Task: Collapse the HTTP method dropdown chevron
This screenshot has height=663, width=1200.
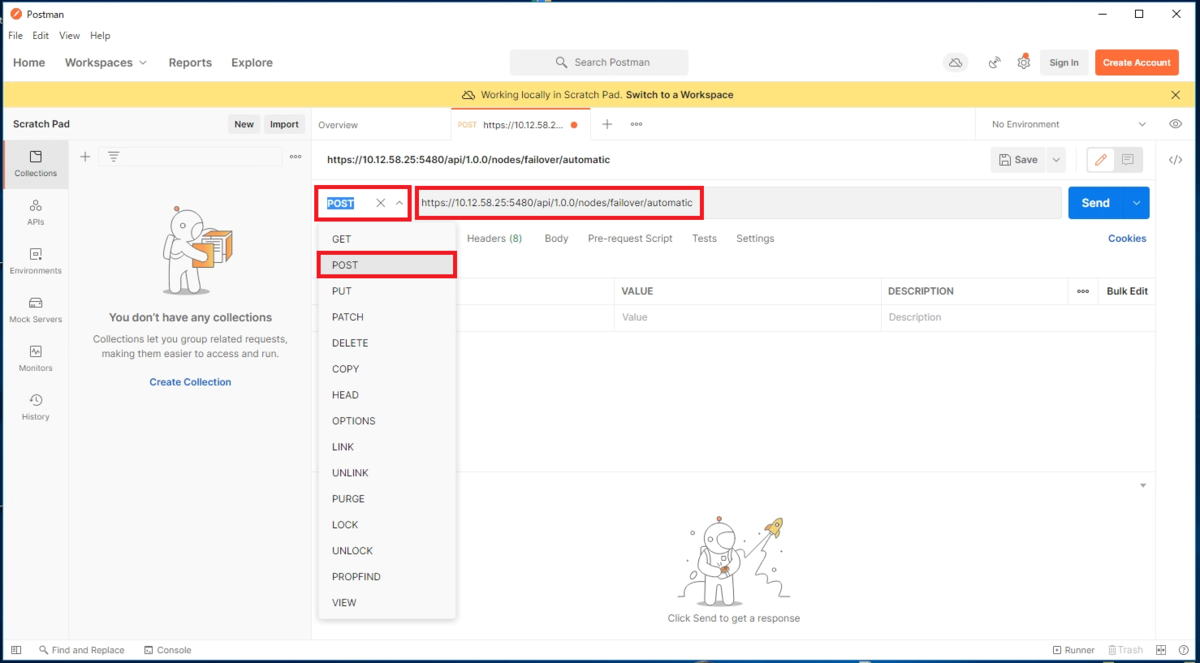Action: tap(399, 203)
